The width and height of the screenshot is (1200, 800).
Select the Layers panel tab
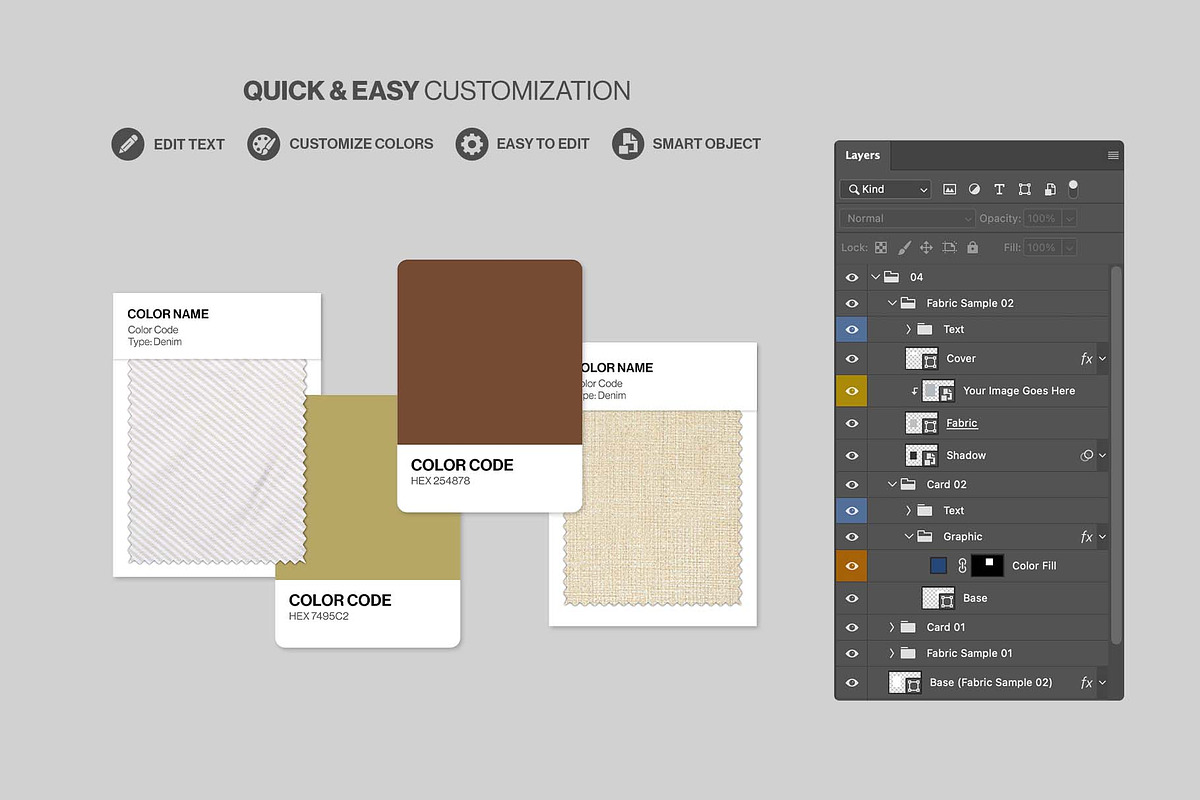tap(862, 156)
